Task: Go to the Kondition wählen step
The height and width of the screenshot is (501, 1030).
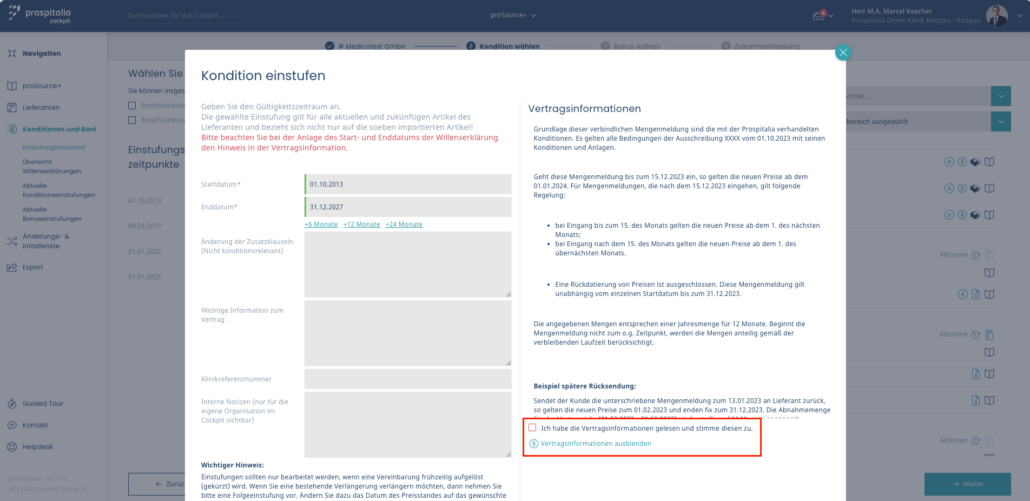Action: pyautogui.click(x=503, y=47)
